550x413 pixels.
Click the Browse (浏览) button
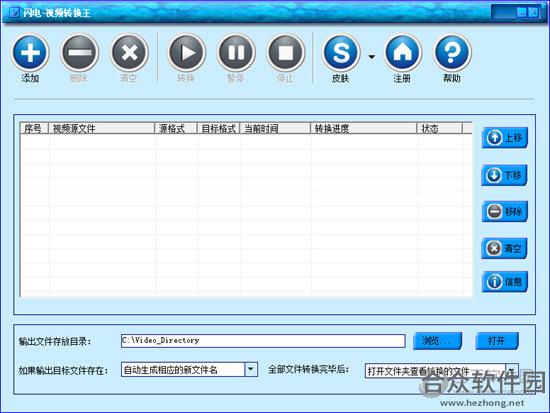[437, 341]
